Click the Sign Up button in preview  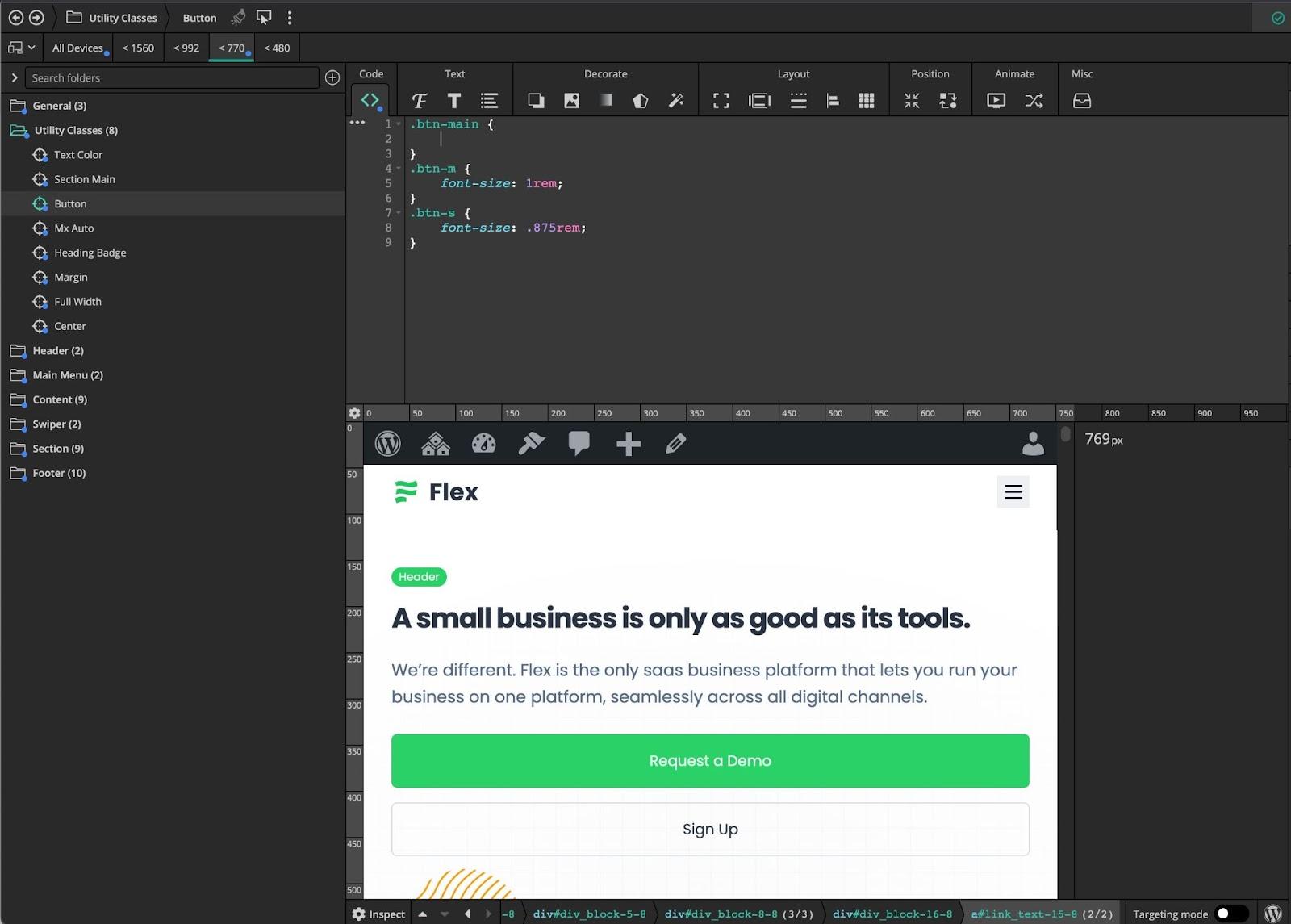pos(709,829)
